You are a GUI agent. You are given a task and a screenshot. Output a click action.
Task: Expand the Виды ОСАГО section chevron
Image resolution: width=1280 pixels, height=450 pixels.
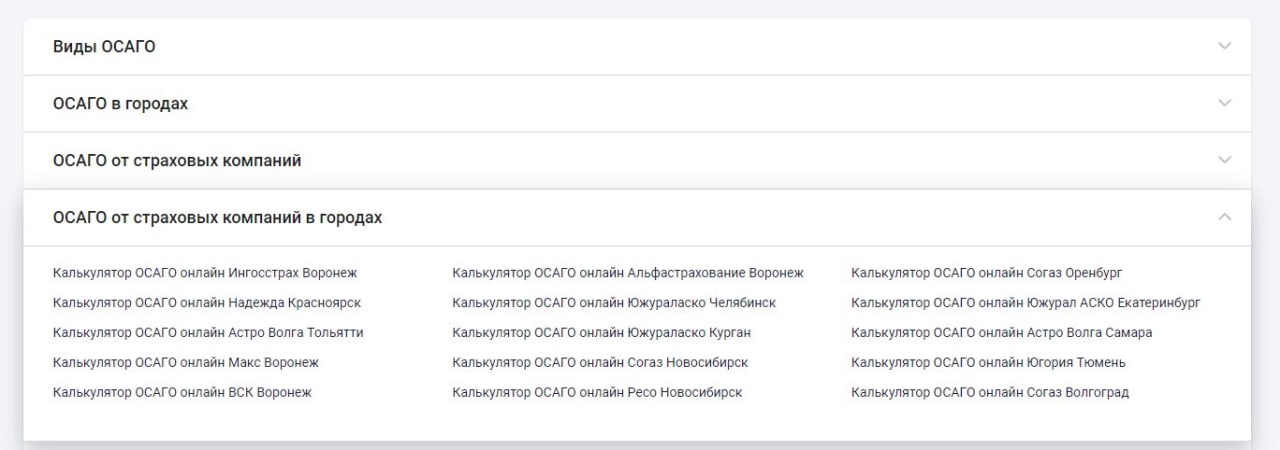point(1224,46)
